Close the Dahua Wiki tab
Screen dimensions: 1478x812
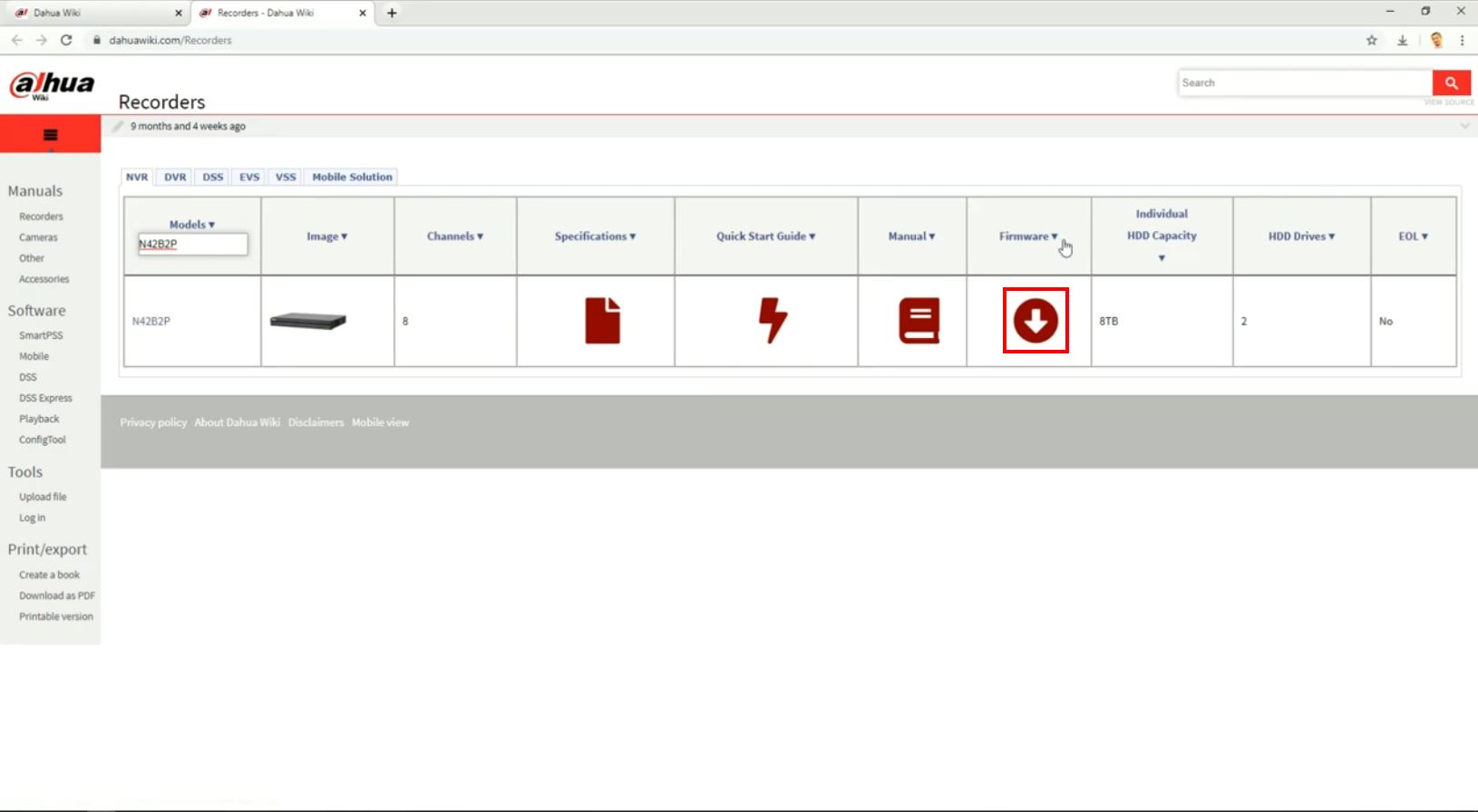(x=179, y=13)
